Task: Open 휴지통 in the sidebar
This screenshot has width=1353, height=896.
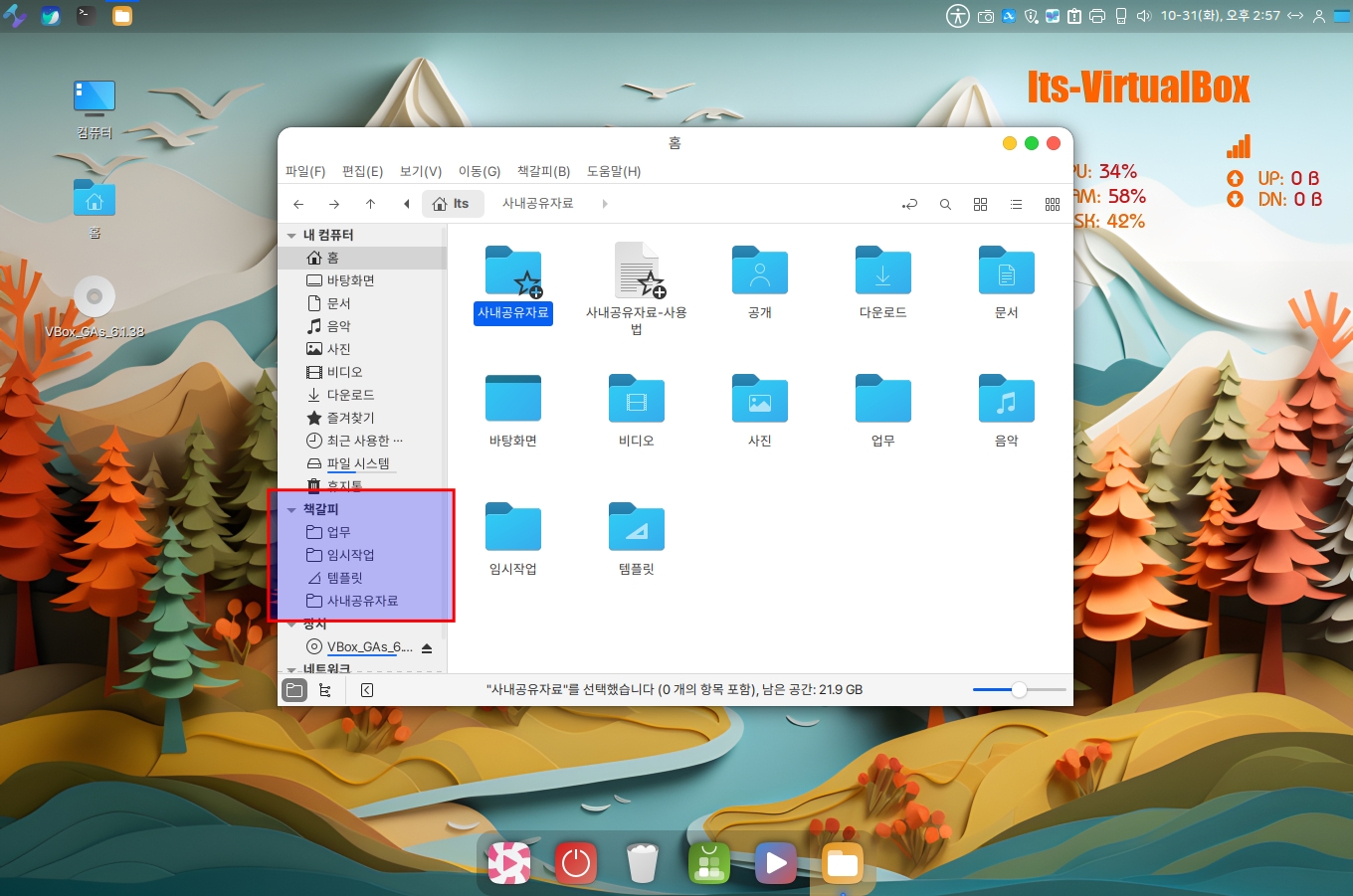Action: 344,485
